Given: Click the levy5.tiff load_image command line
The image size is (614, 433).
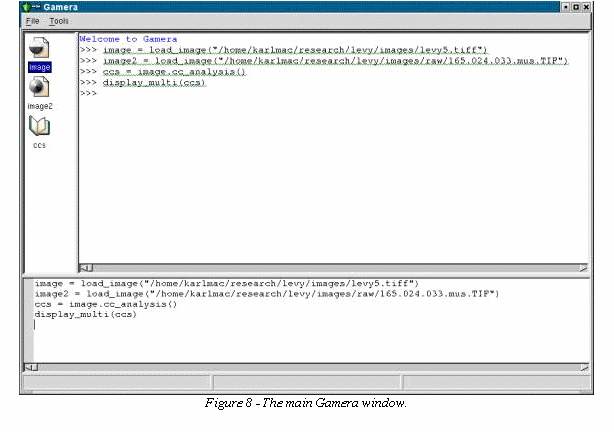Looking at the screenshot, I should tap(295, 50).
